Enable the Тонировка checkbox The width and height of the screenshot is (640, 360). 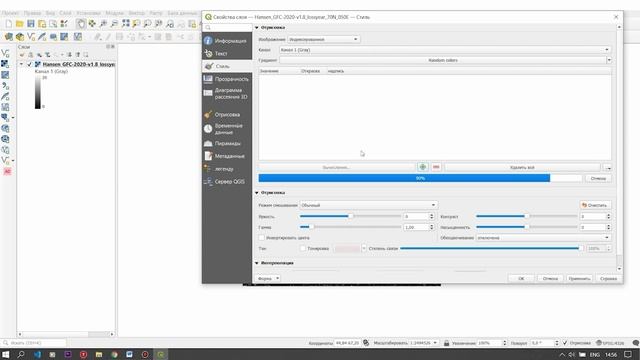pos(303,248)
